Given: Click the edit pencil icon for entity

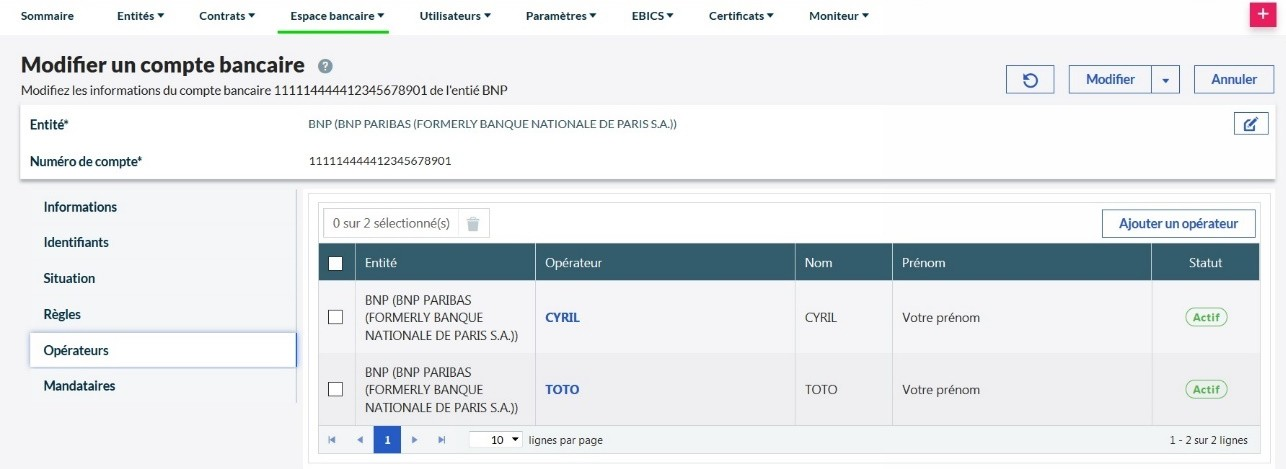Looking at the screenshot, I should pos(1250,124).
